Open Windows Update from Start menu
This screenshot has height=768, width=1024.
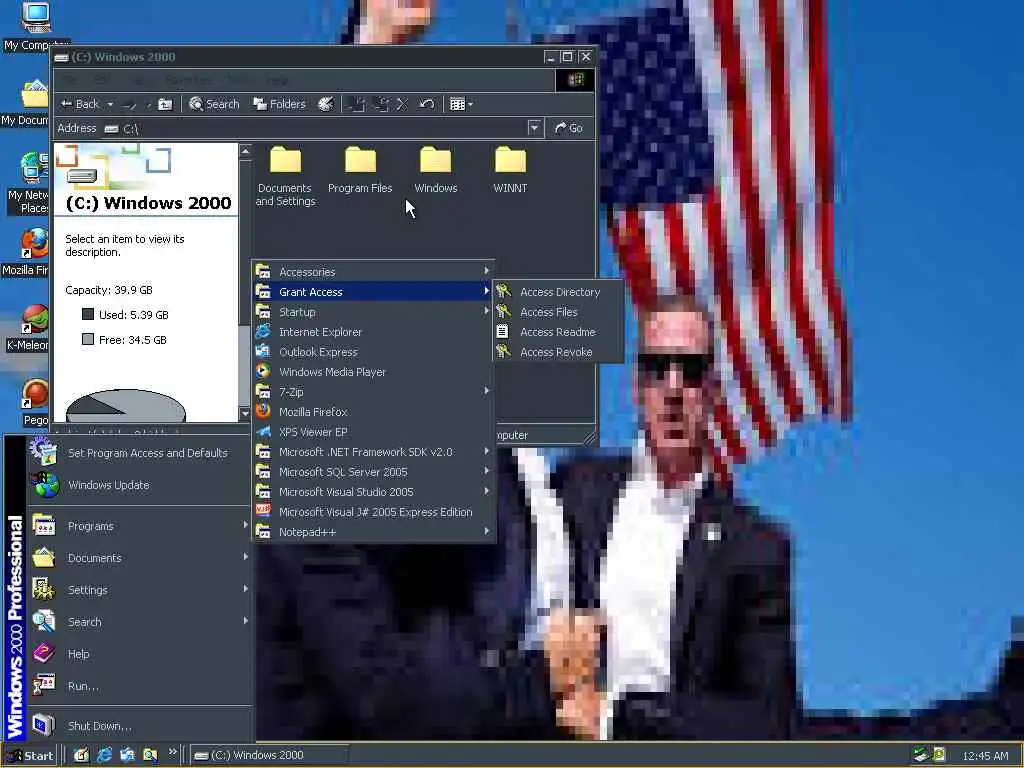click(138, 485)
